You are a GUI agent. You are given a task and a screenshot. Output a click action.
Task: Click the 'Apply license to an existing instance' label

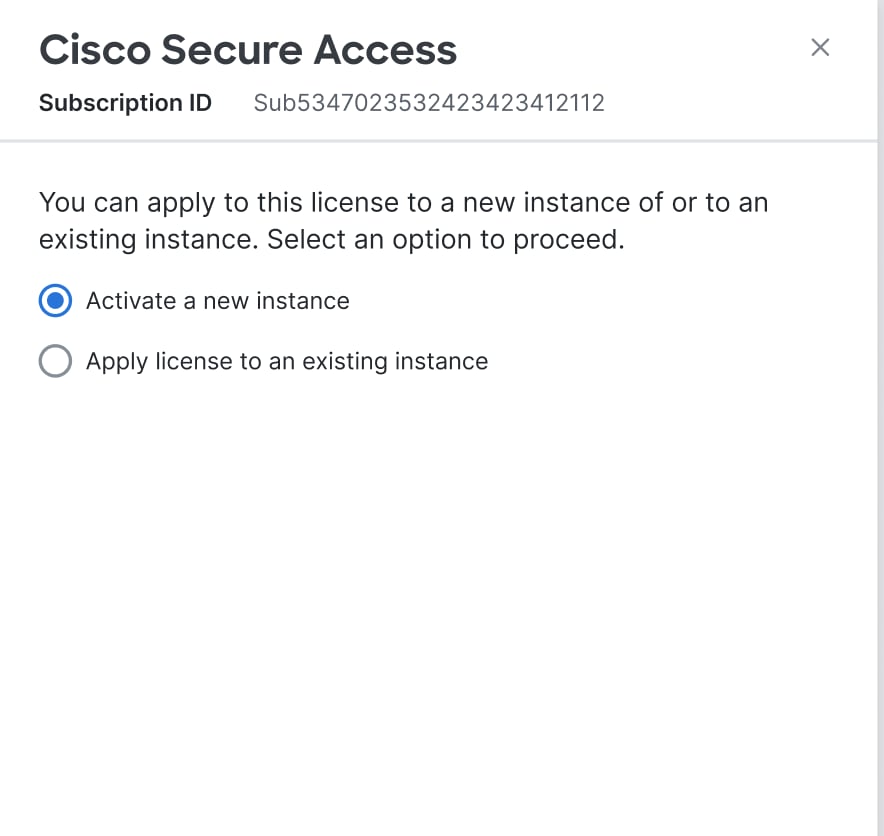click(287, 361)
